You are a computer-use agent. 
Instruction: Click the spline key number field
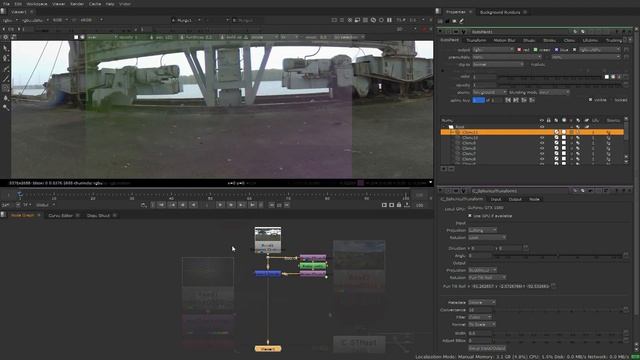coord(479,100)
